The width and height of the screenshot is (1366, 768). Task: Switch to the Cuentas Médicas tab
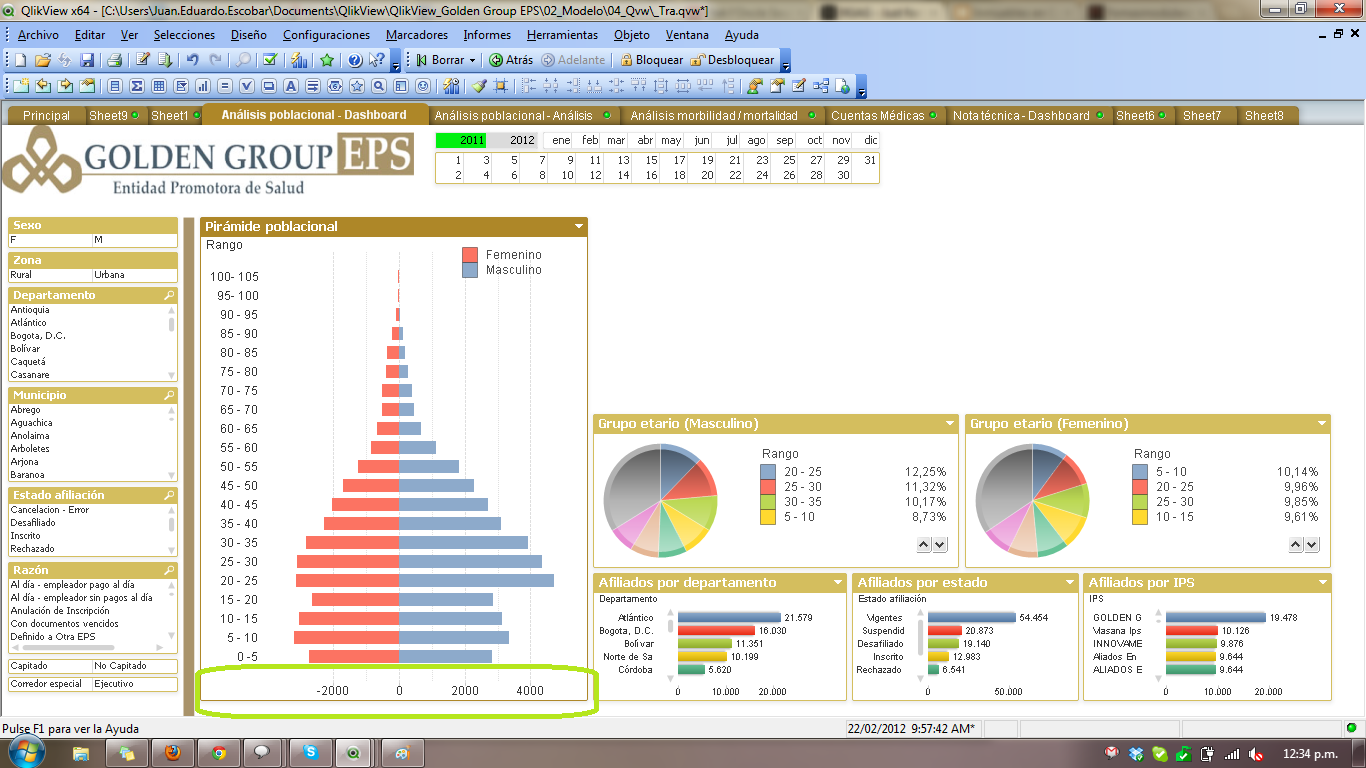tap(877, 116)
